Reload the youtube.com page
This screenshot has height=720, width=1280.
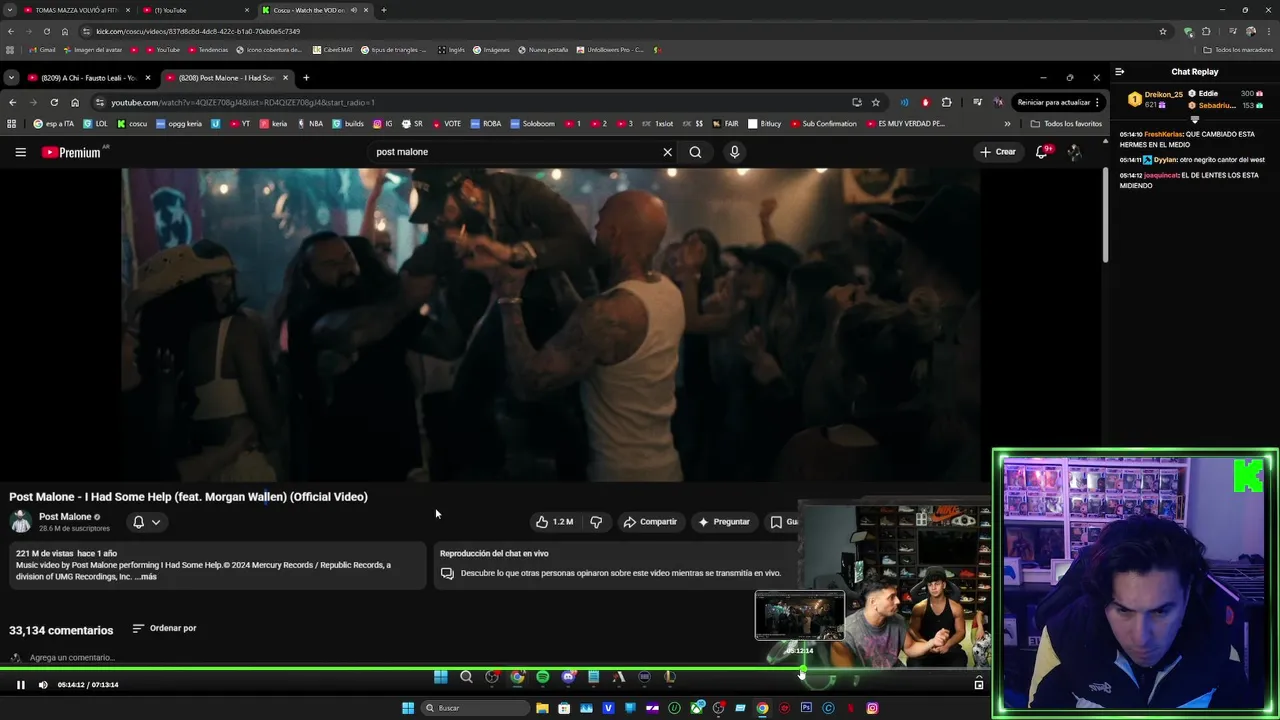(54, 102)
